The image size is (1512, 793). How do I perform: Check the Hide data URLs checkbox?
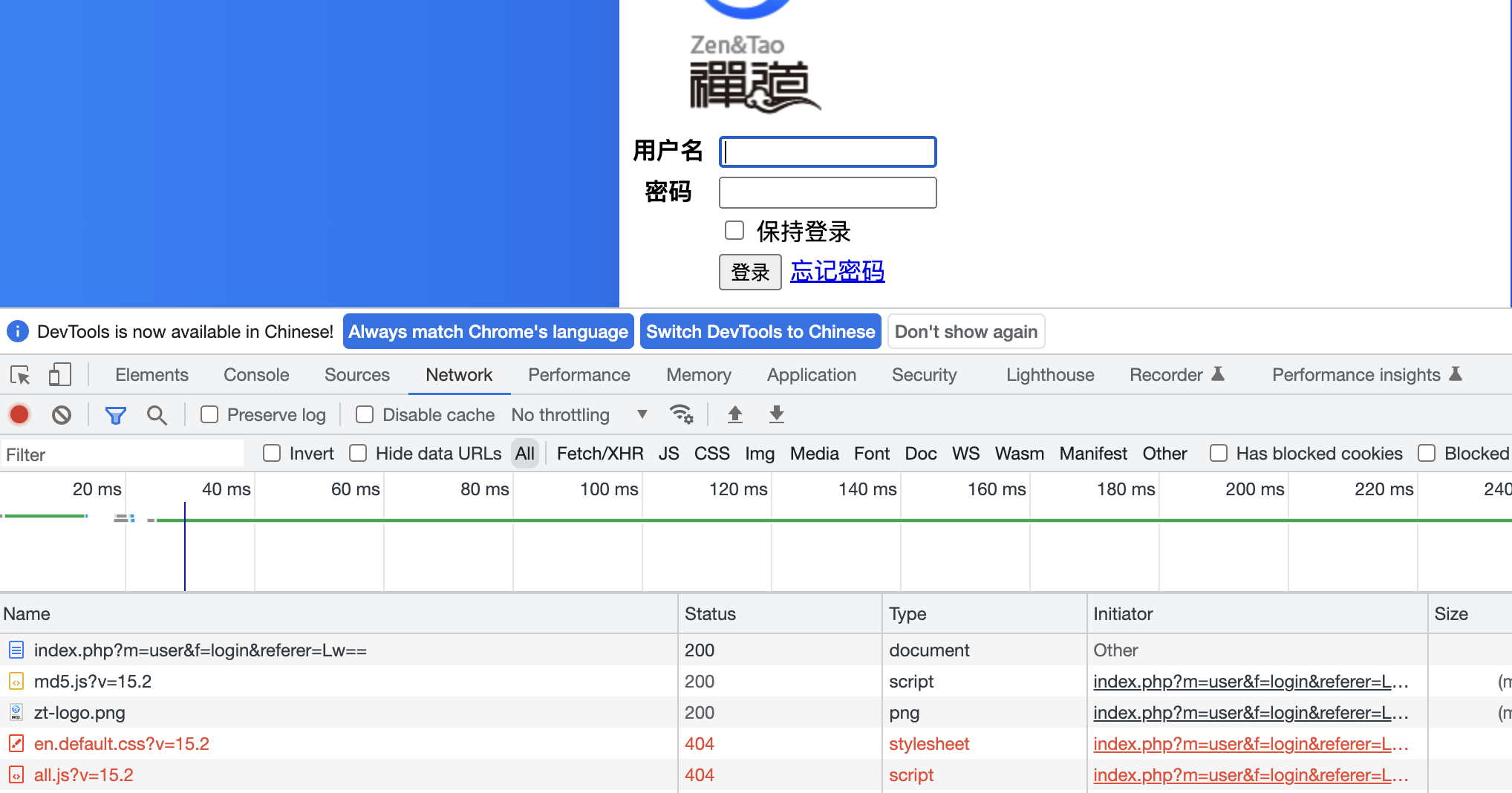pyautogui.click(x=358, y=453)
